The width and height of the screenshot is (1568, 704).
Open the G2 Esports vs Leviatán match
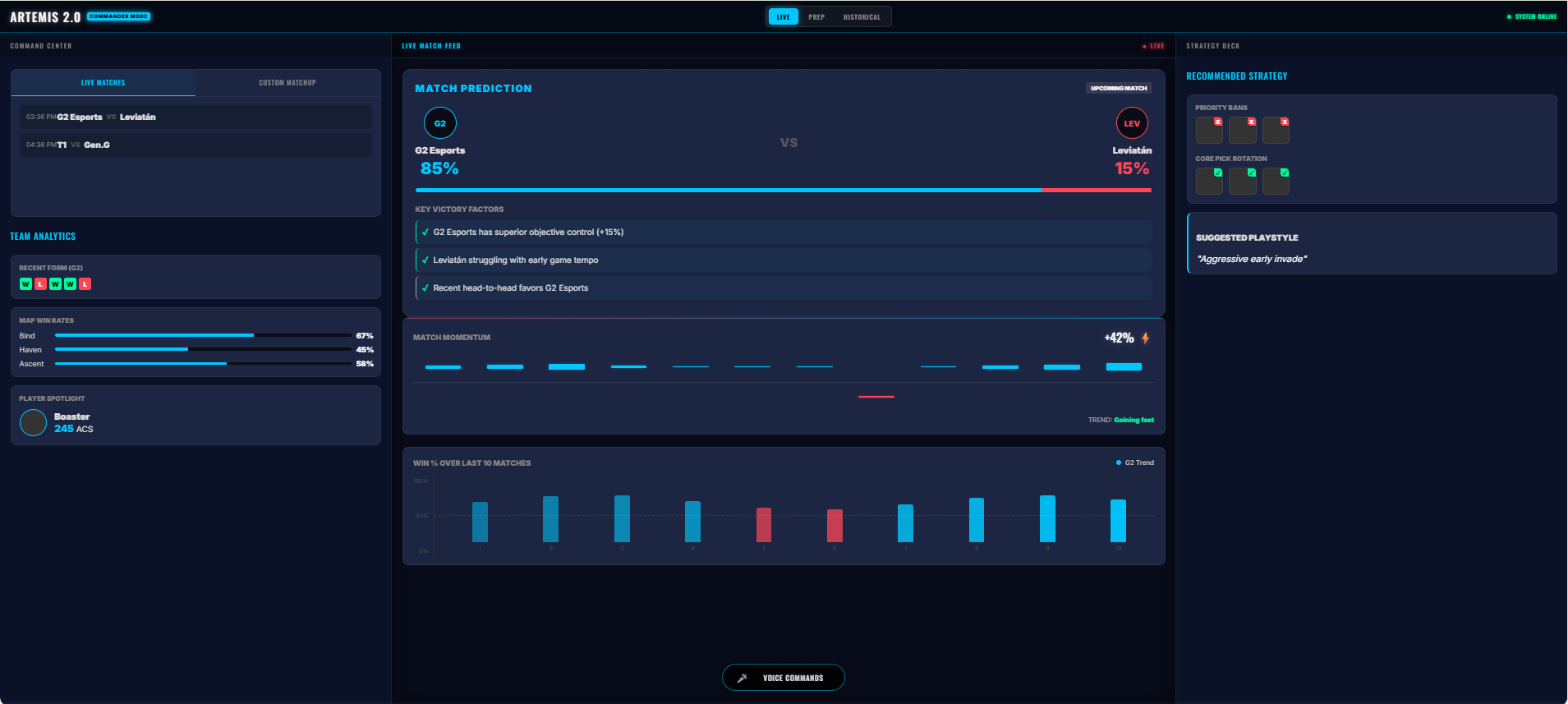tap(195, 117)
